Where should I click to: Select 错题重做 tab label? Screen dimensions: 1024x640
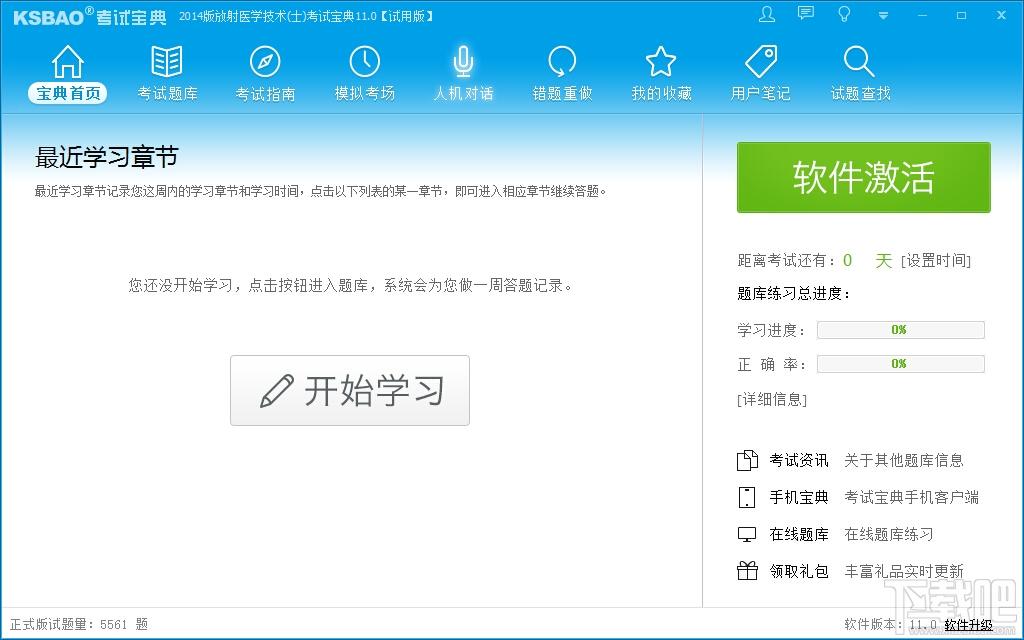click(562, 93)
